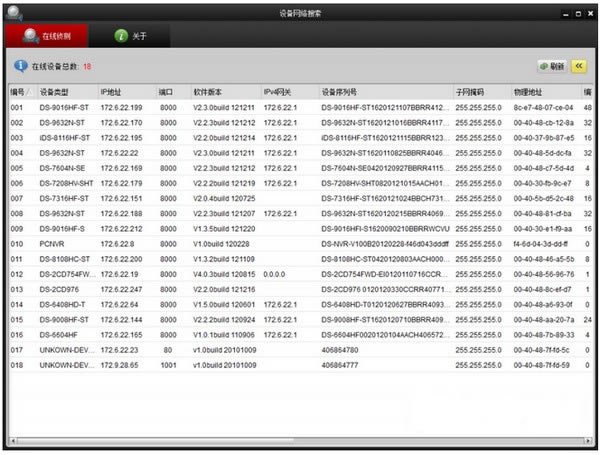600x455 pixels.
Task: Click version V1.0.1build 110906
Action: point(224,335)
